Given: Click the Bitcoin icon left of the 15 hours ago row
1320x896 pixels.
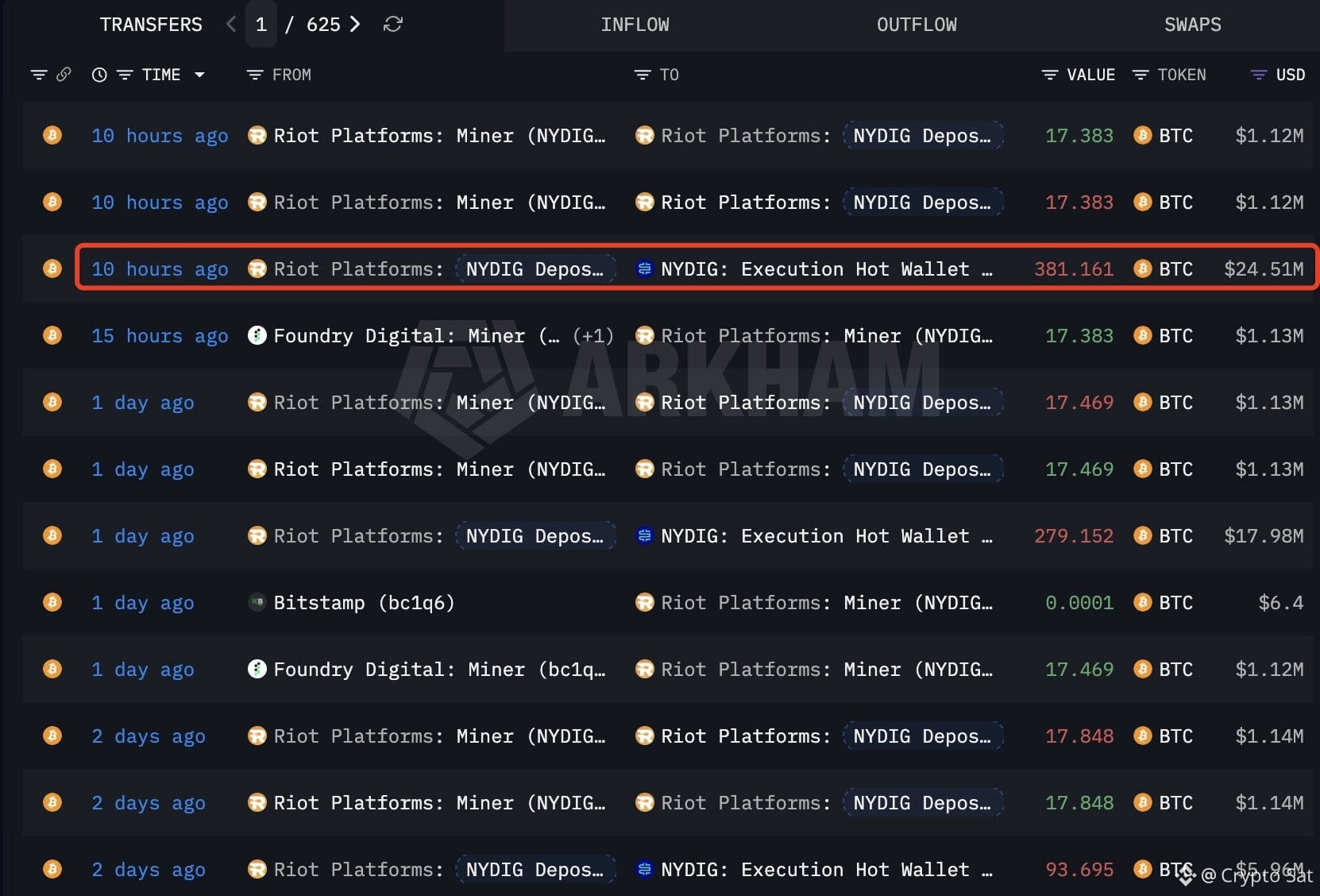Looking at the screenshot, I should (x=52, y=335).
